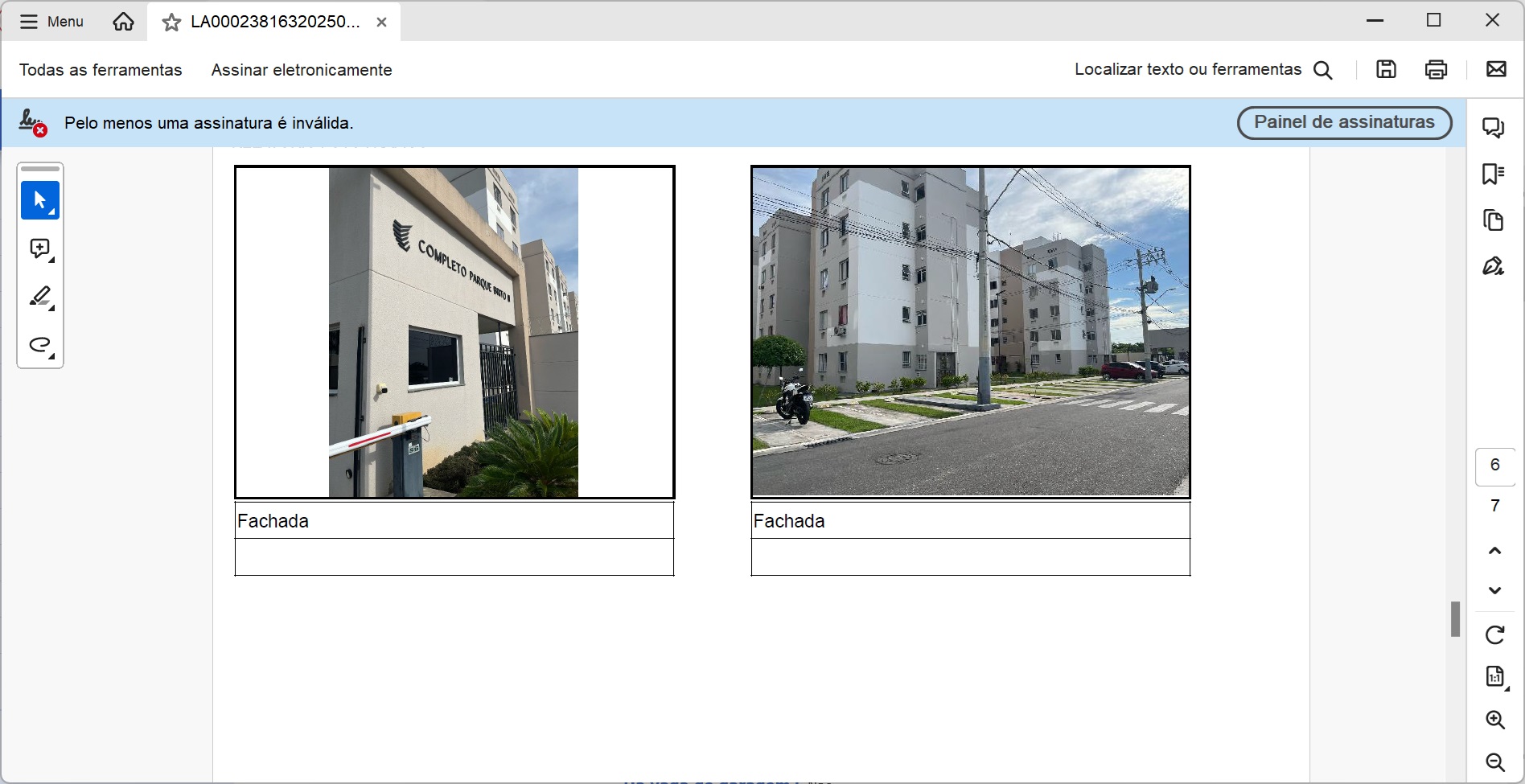Open the bookmarks panel
This screenshot has width=1525, height=784.
[x=1494, y=174]
